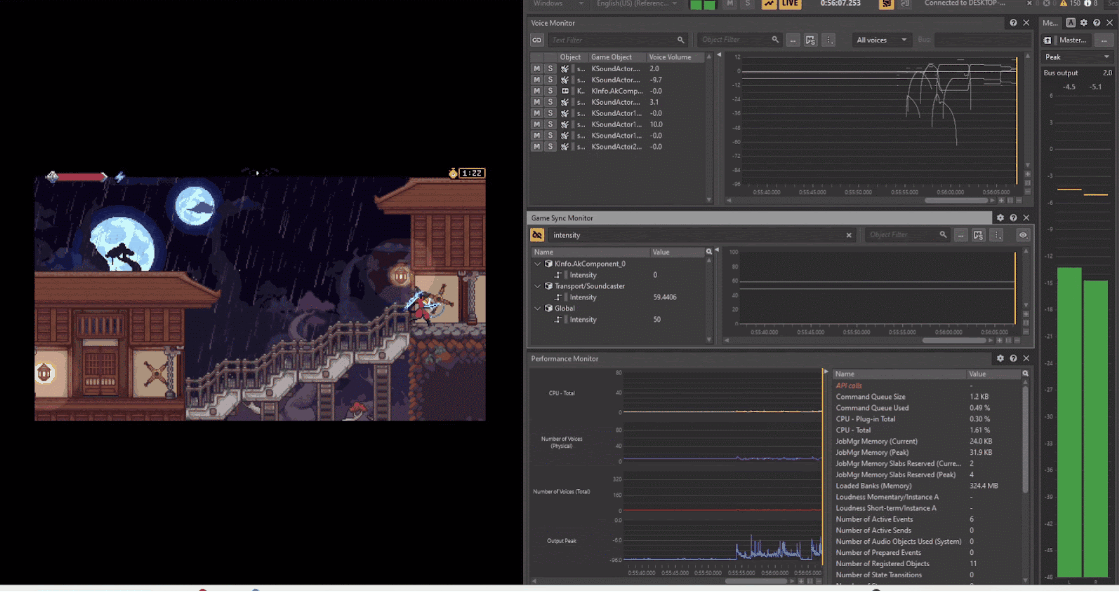Collapse Game Sync list with the left arrow
Screen dimensions: 1119x592
click(718, 251)
